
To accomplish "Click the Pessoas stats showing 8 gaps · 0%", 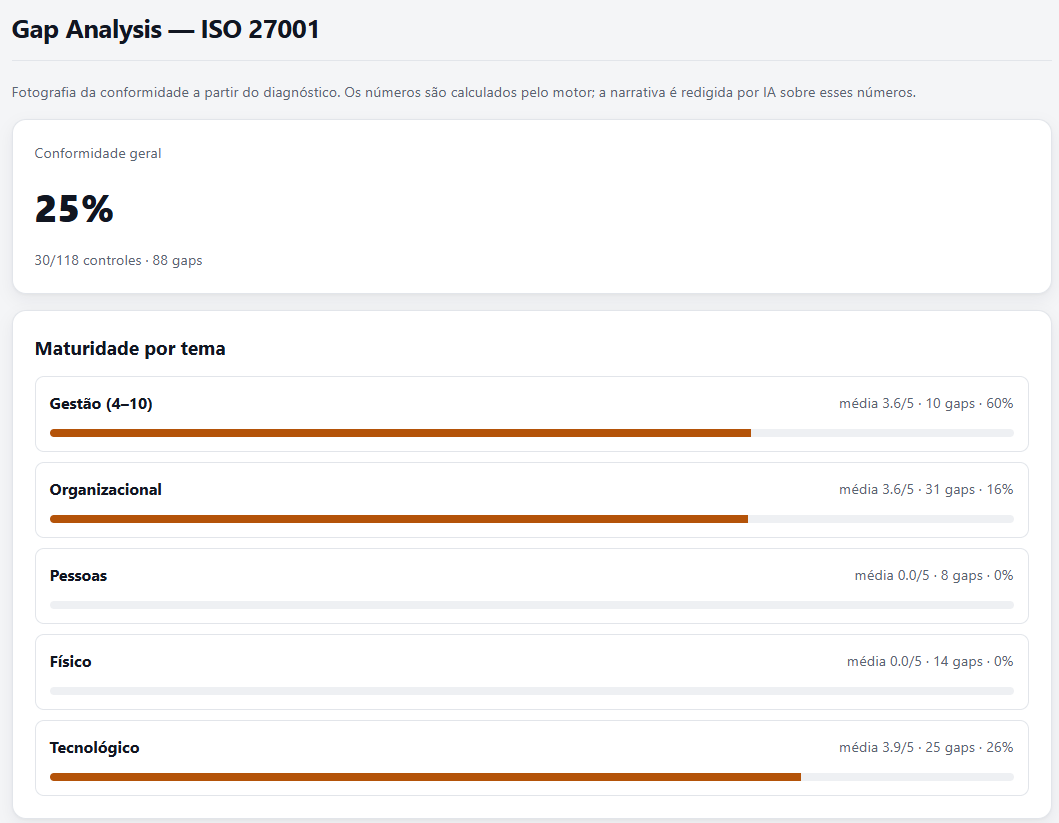I will click(934, 575).
